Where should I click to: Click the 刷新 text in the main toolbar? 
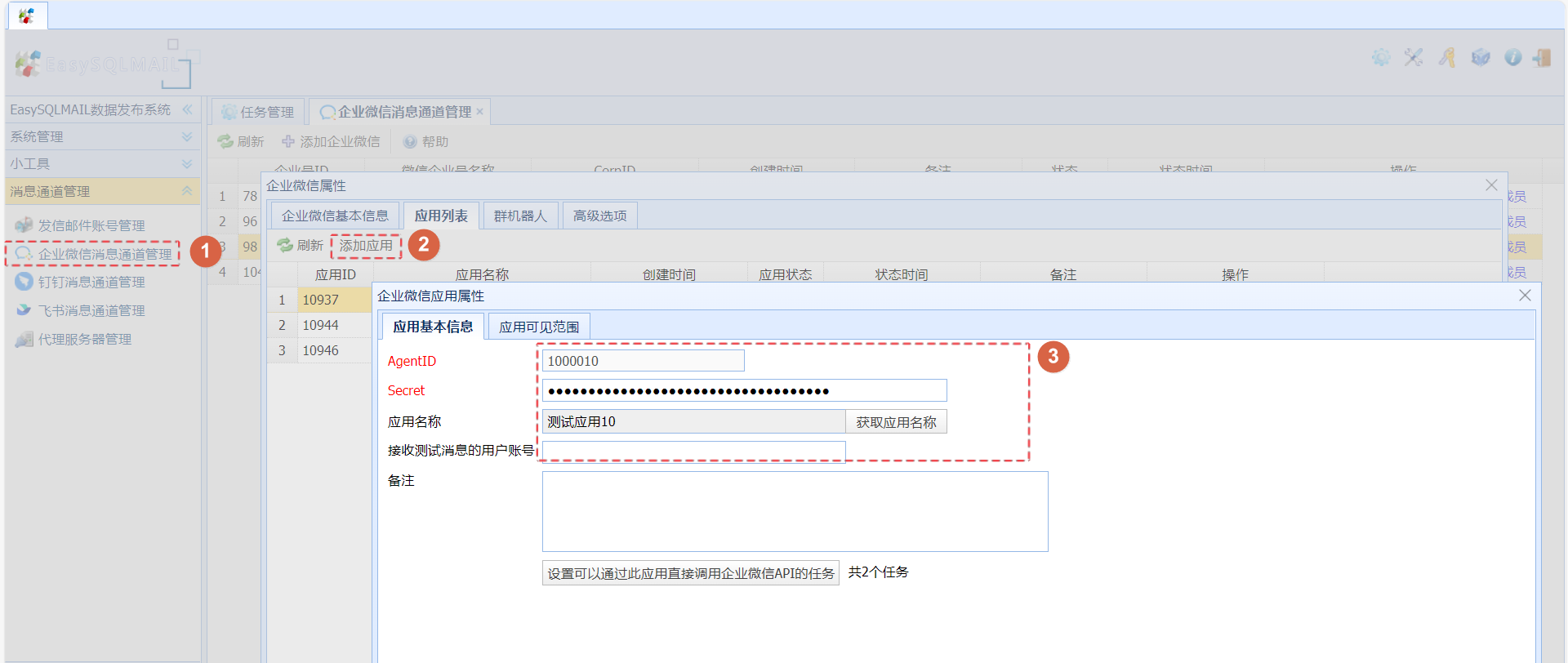pyautogui.click(x=251, y=141)
